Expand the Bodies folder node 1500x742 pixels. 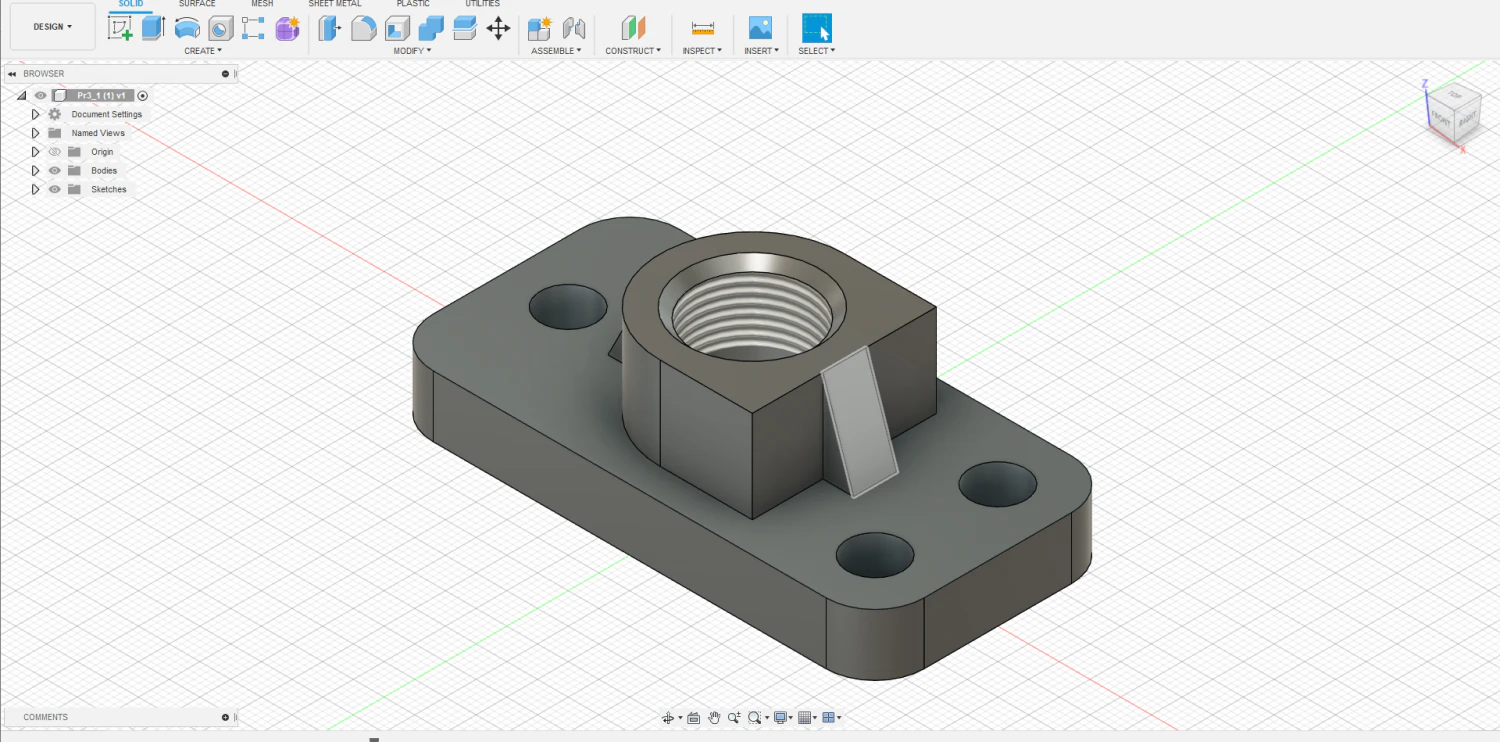(36, 171)
